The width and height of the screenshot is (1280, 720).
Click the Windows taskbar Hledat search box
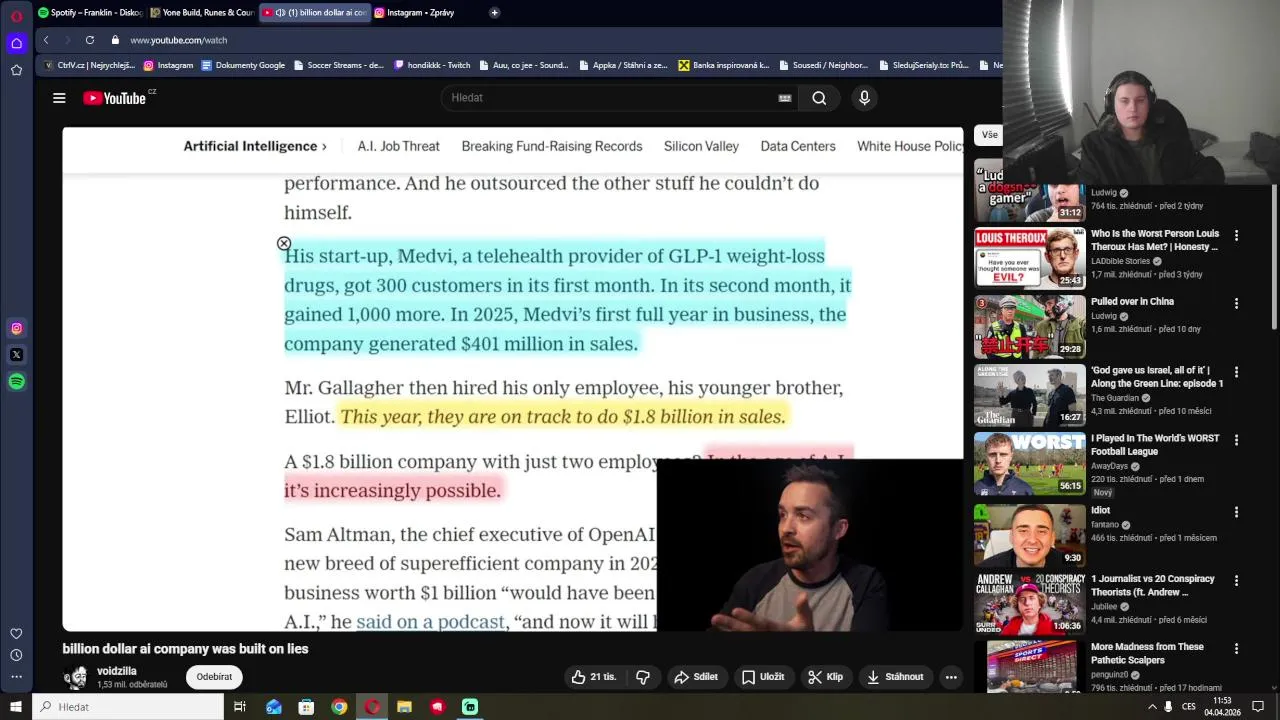128,707
